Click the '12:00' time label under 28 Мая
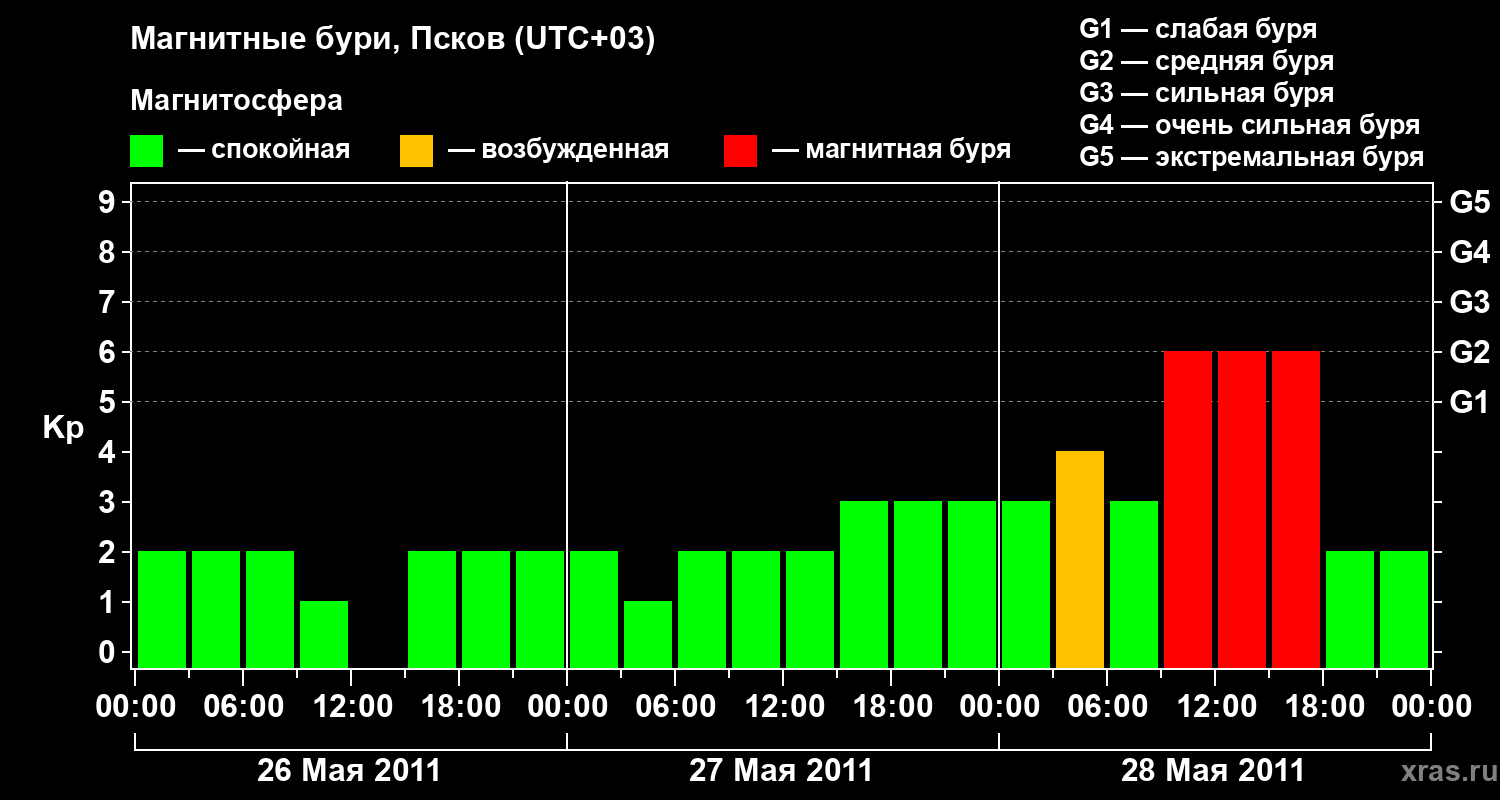This screenshot has height=800, width=1500. (1215, 707)
